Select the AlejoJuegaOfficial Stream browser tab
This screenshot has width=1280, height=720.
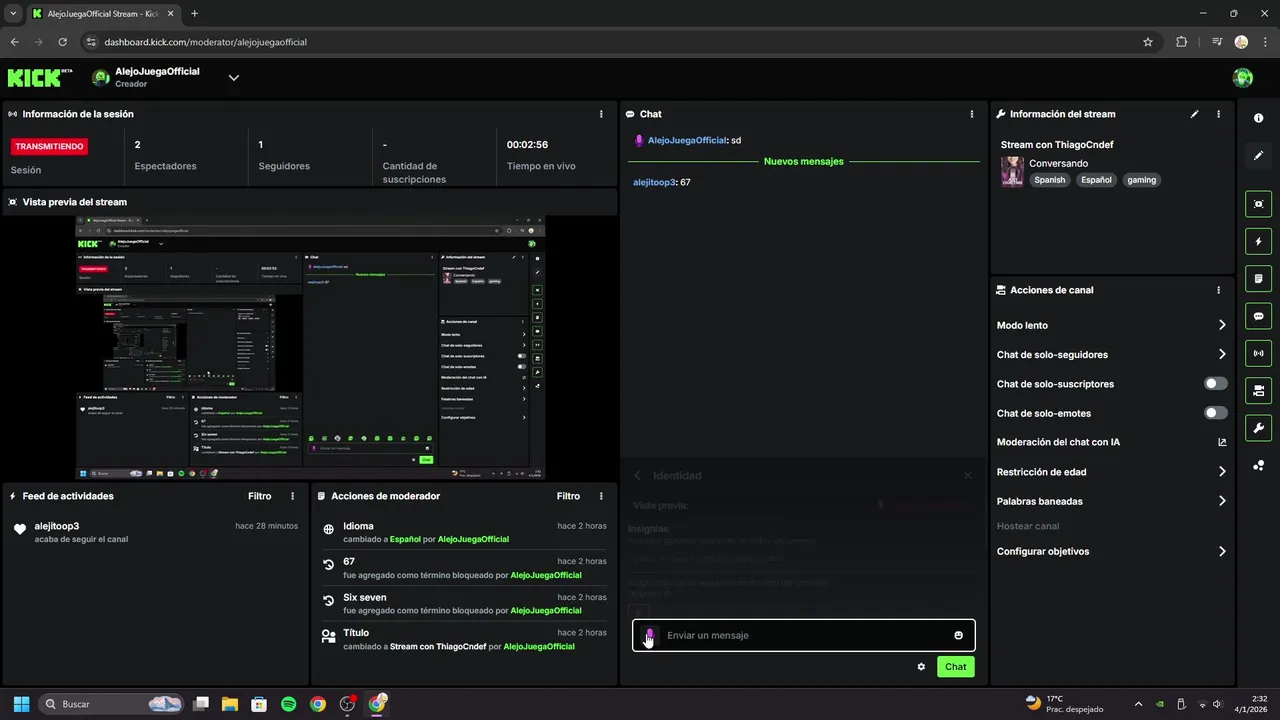[x=102, y=14]
